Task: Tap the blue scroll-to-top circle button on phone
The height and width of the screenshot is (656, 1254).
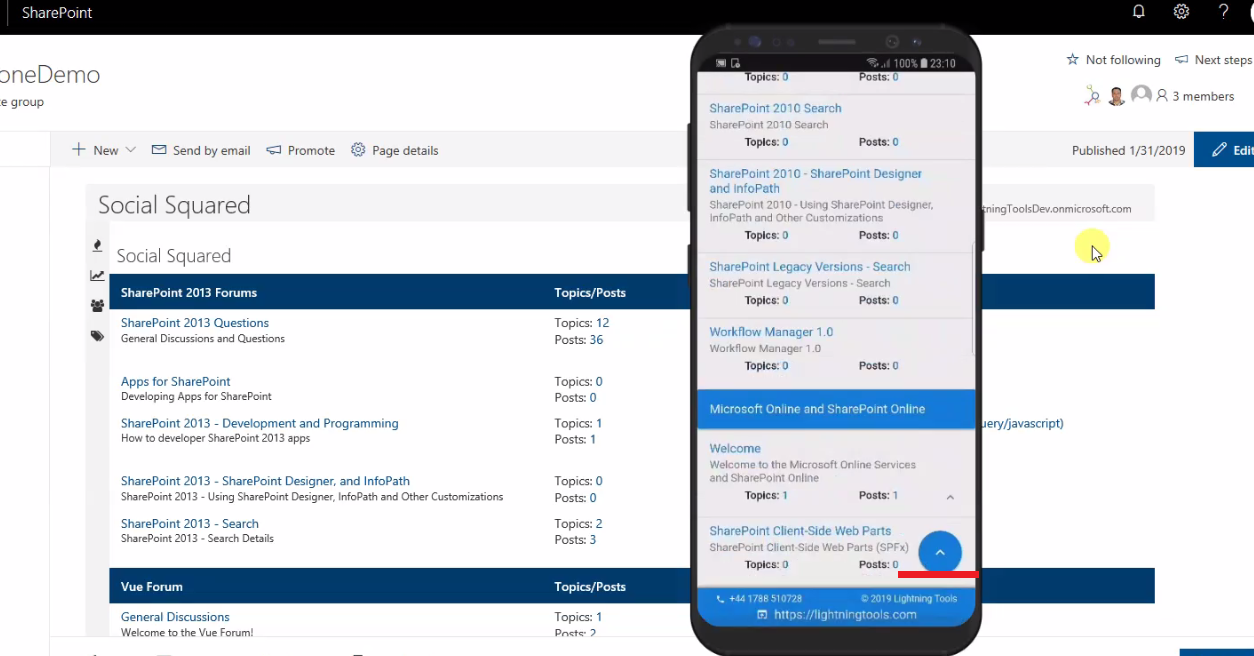Action: click(940, 552)
